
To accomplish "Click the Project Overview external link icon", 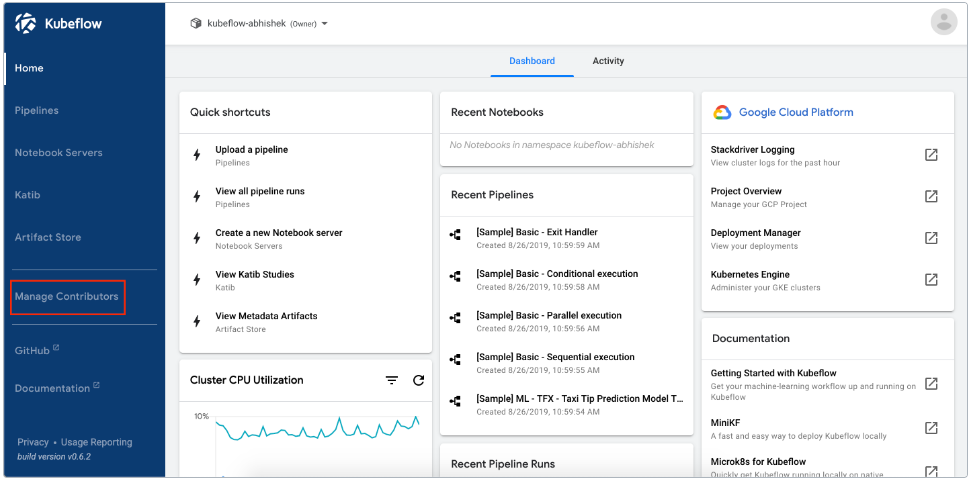I will [930, 196].
